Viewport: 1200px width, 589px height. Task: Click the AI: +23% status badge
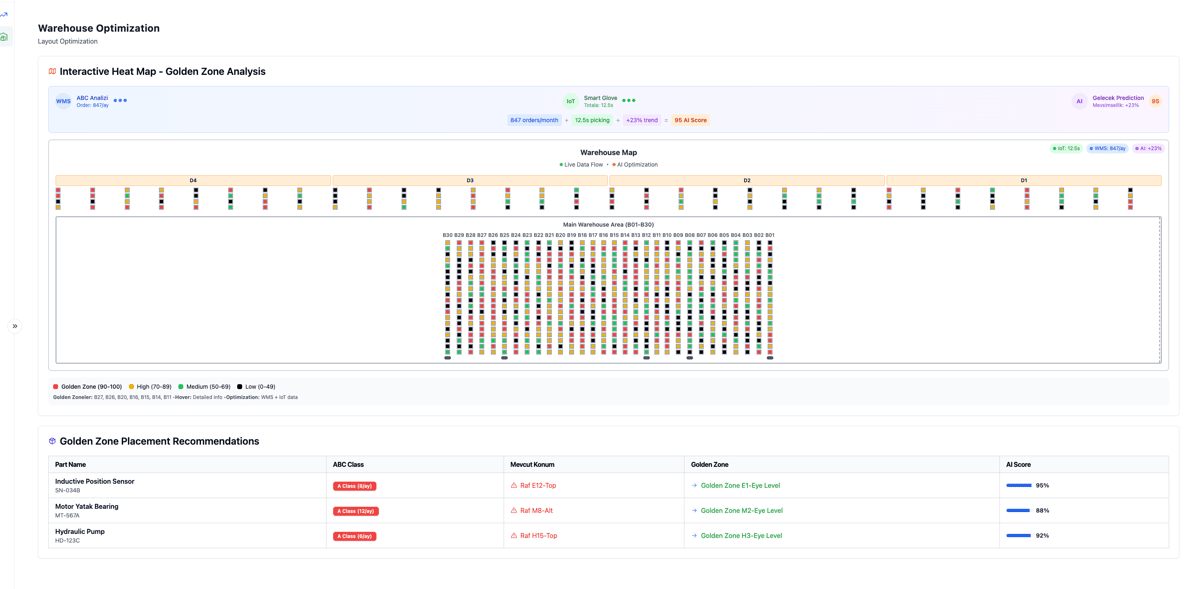pos(1149,148)
